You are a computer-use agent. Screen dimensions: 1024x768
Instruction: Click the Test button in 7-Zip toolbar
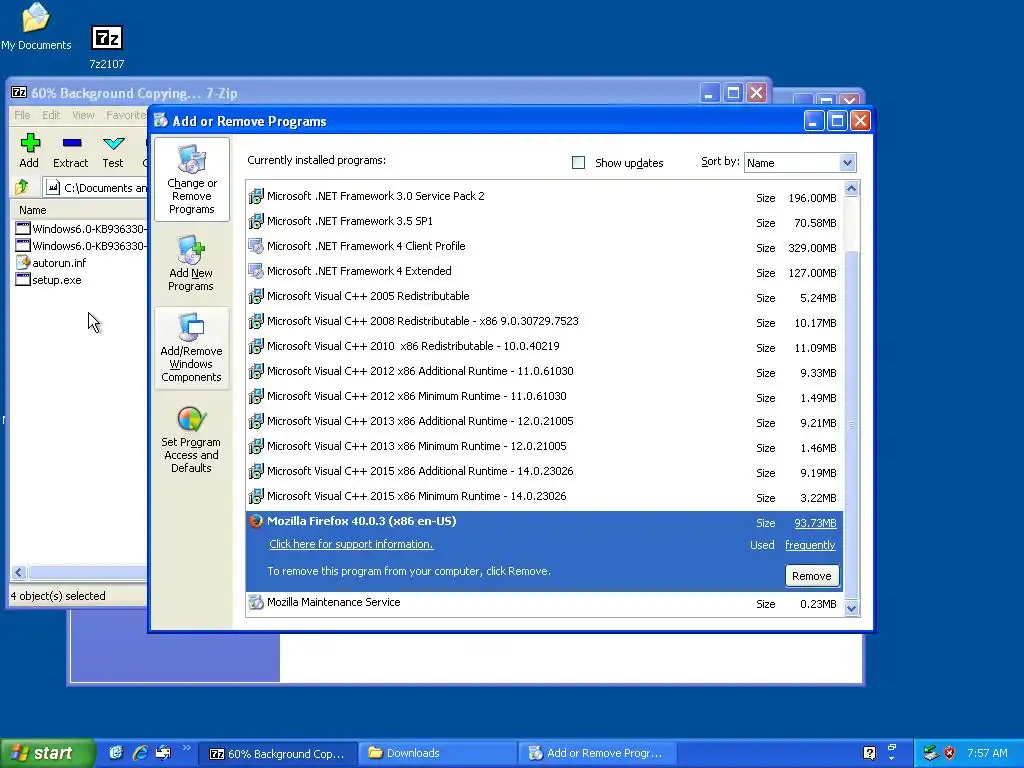pos(113,151)
